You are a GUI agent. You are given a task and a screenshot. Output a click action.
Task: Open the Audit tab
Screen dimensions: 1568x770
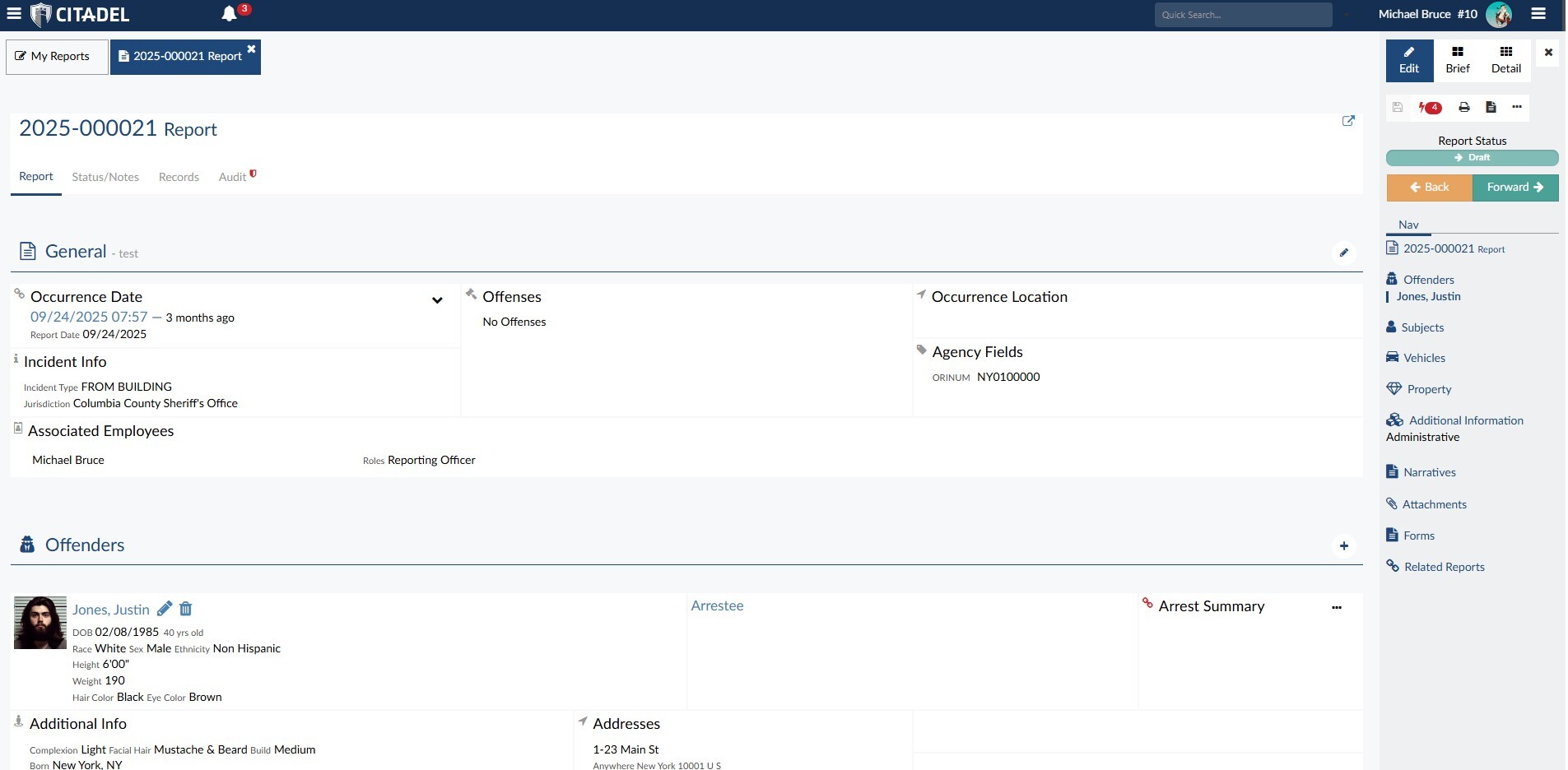[231, 176]
